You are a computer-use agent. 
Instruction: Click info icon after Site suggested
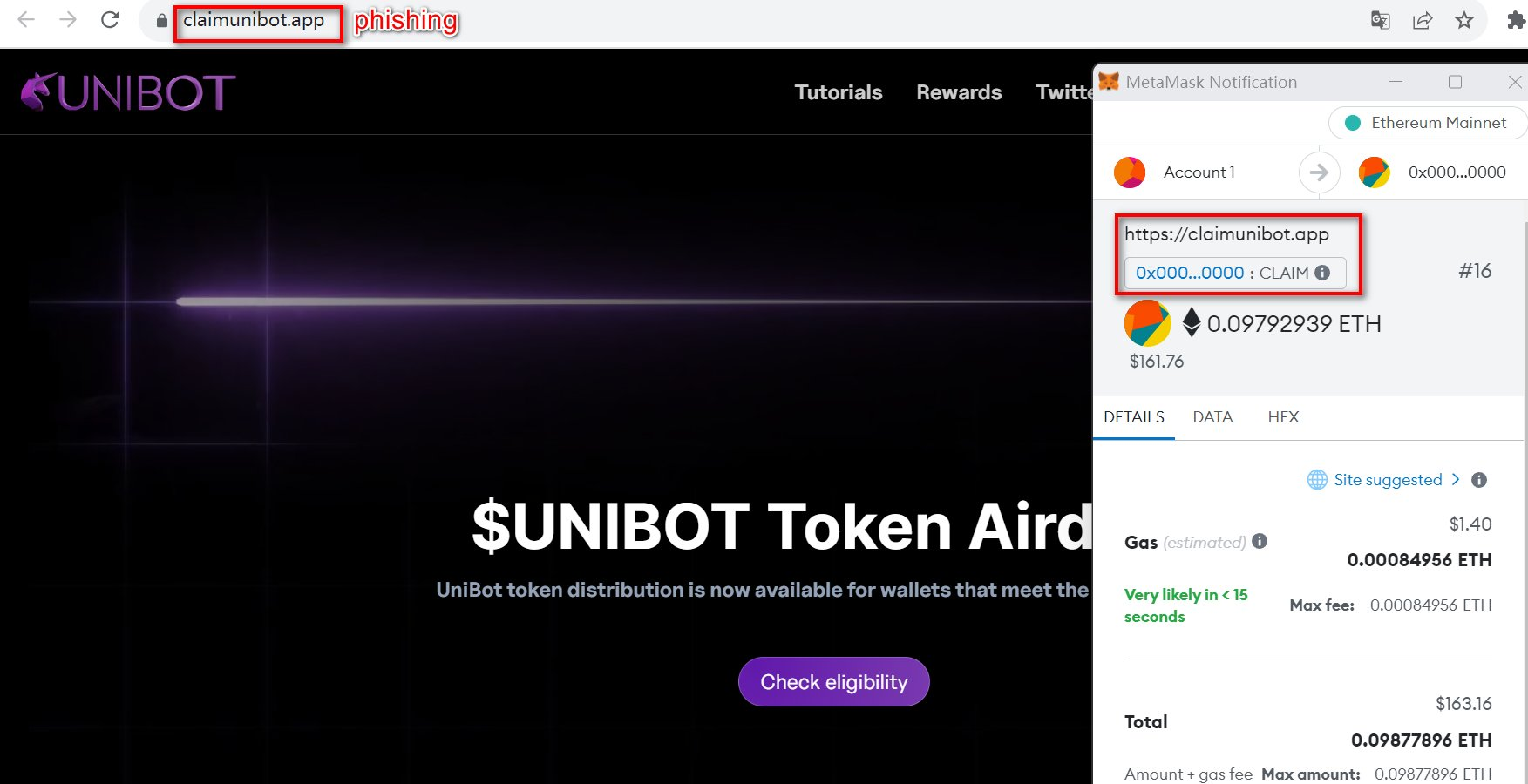pyautogui.click(x=1479, y=480)
